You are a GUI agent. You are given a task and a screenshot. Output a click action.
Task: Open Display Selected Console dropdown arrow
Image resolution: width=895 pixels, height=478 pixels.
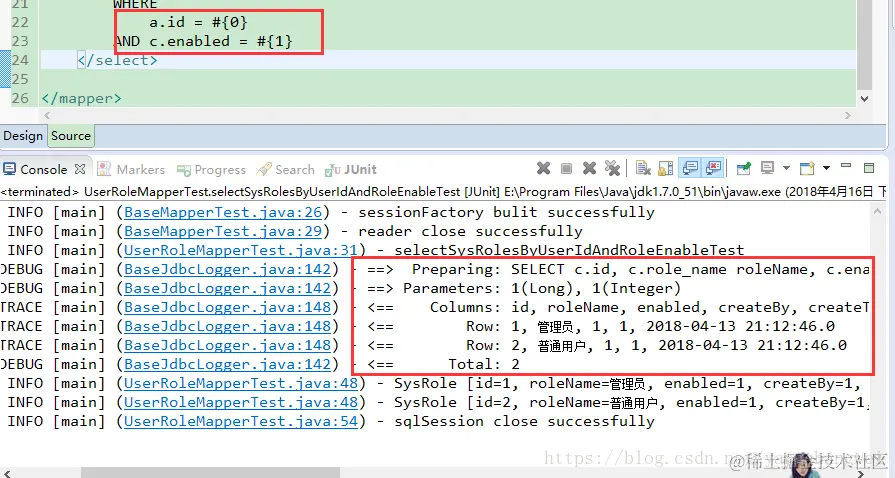(x=786, y=168)
